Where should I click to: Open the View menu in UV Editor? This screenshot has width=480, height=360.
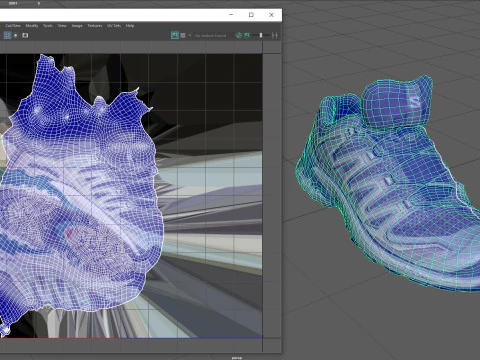(x=62, y=26)
